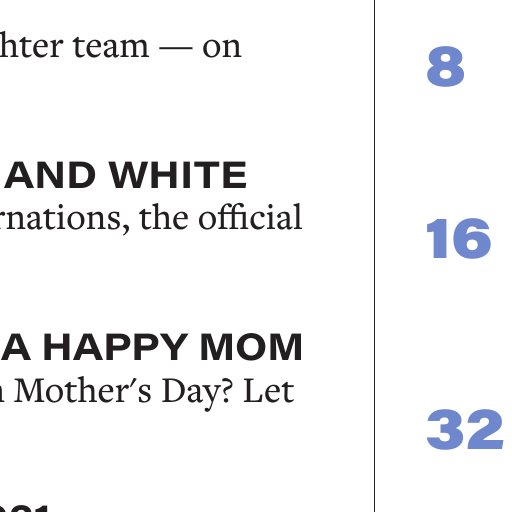Click the word 'Let' at the line end

tap(269, 391)
